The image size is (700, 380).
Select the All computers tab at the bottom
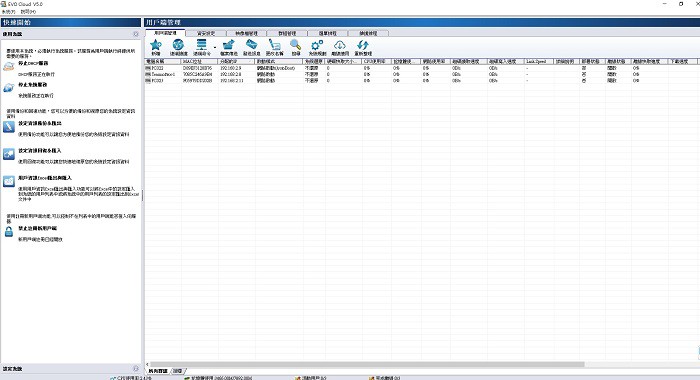tap(158, 371)
